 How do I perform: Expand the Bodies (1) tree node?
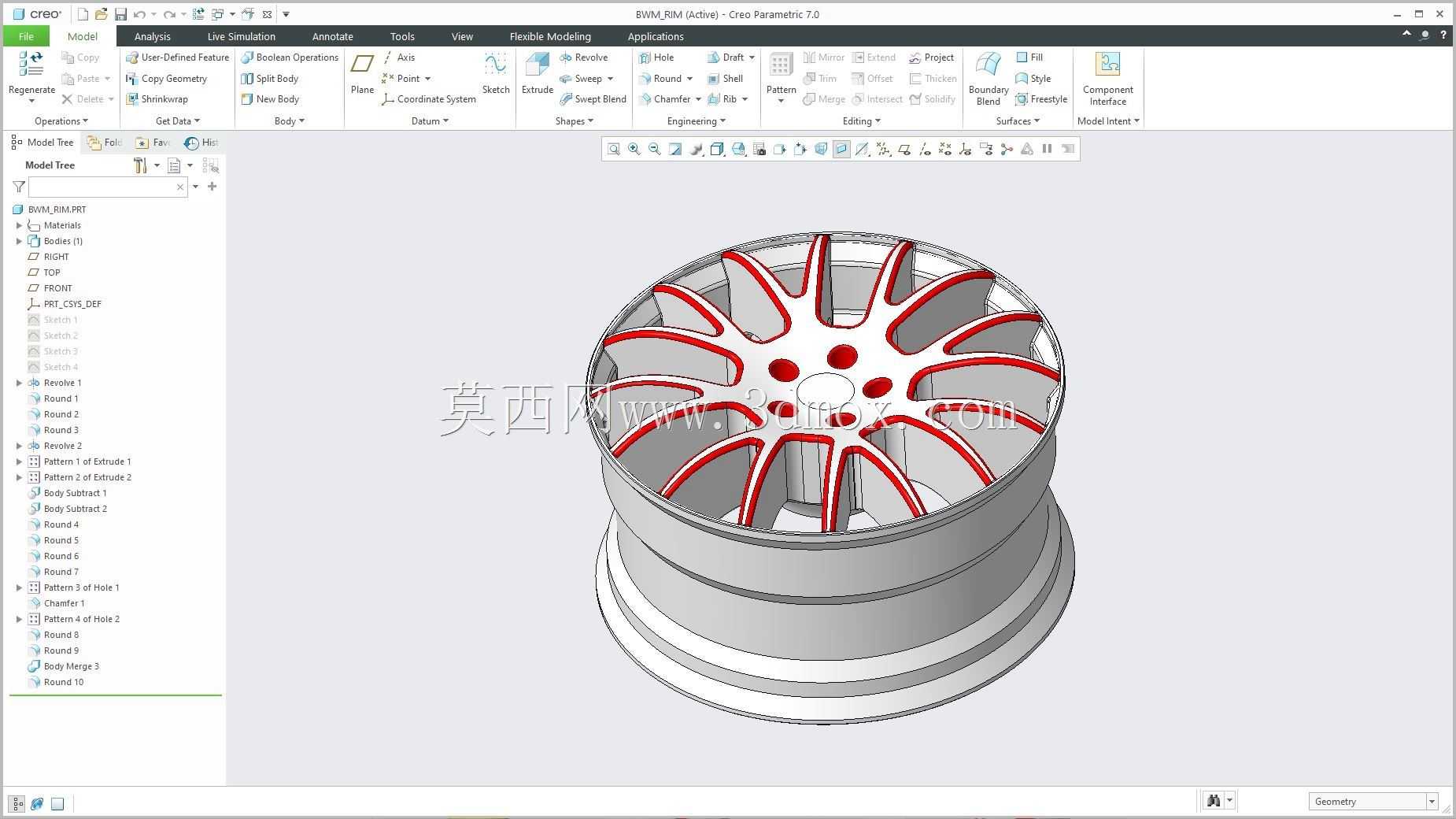(19, 241)
